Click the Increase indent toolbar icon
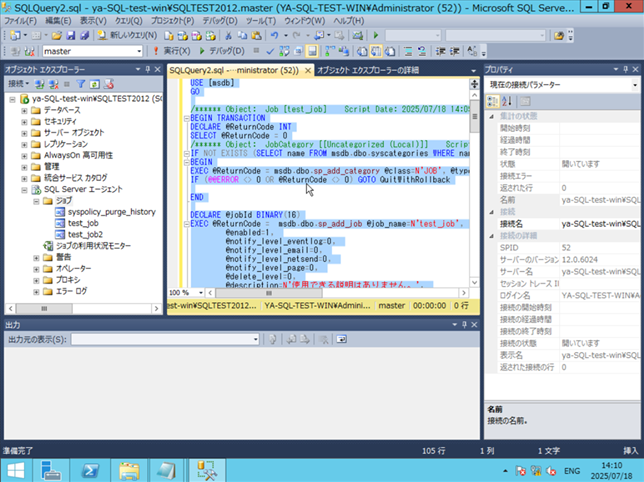644x482 pixels. click(x=454, y=51)
